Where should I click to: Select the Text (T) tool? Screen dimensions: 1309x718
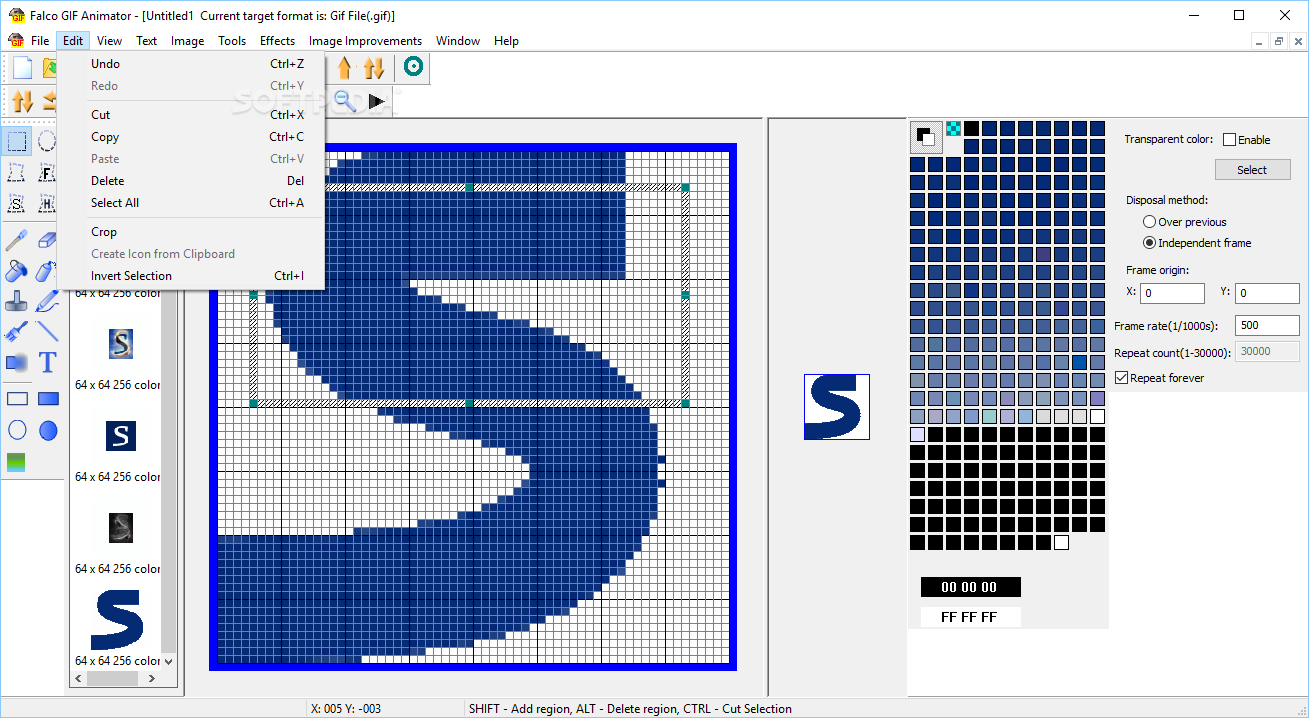point(47,362)
